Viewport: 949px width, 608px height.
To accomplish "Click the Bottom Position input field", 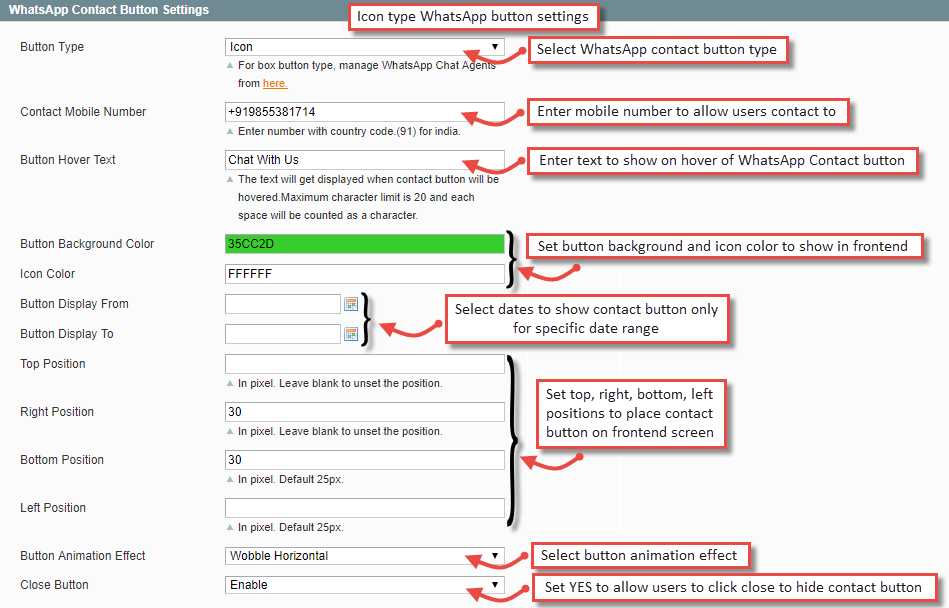I will tap(364, 460).
